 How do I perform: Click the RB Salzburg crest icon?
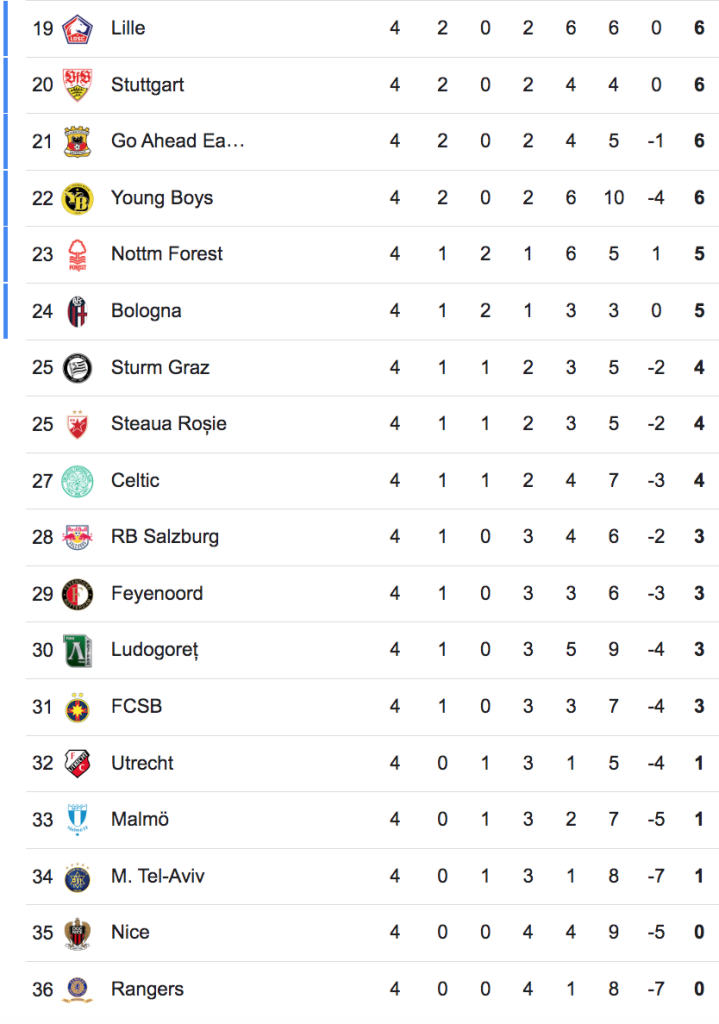77,537
